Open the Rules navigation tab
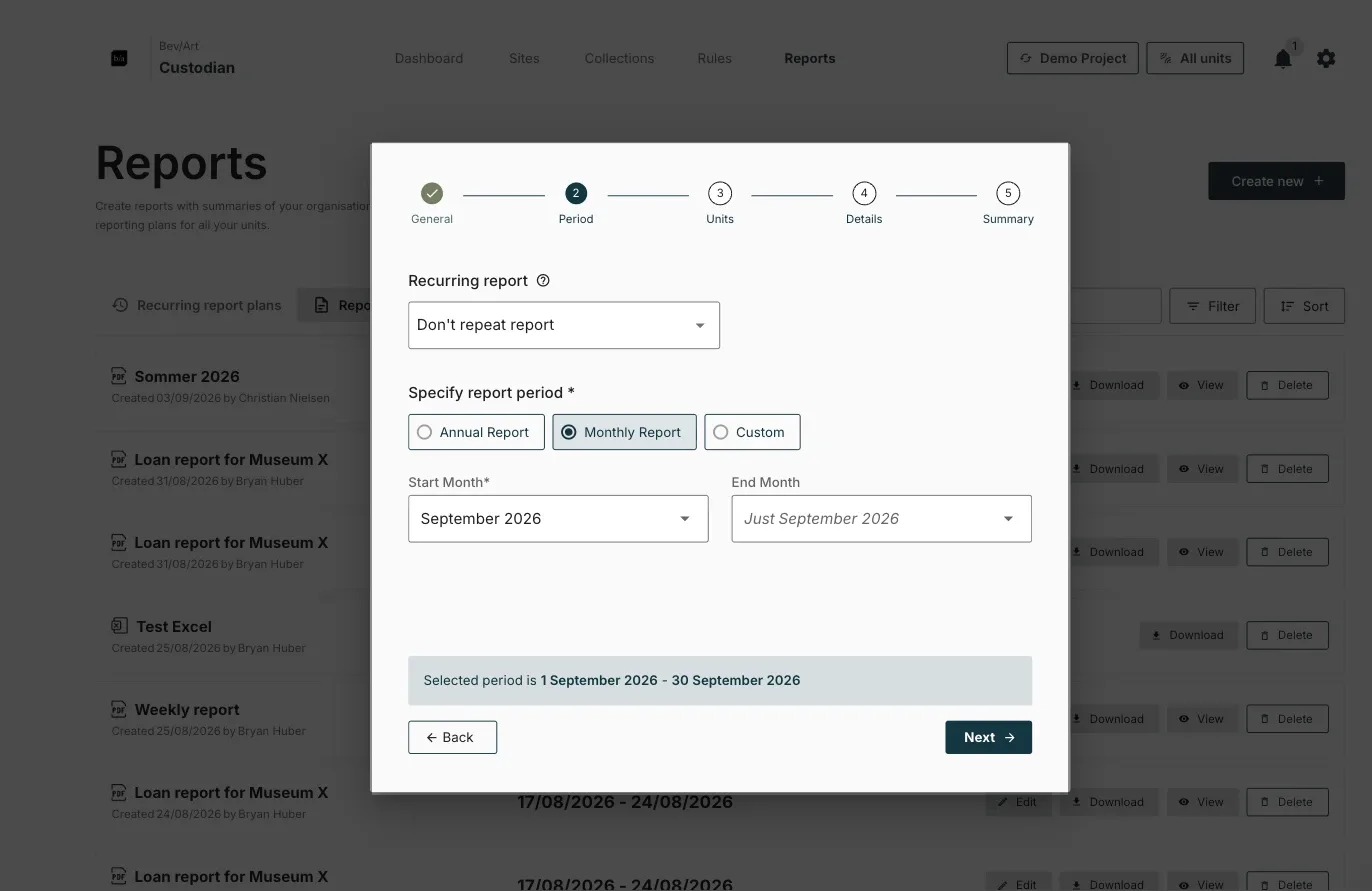 (x=714, y=58)
